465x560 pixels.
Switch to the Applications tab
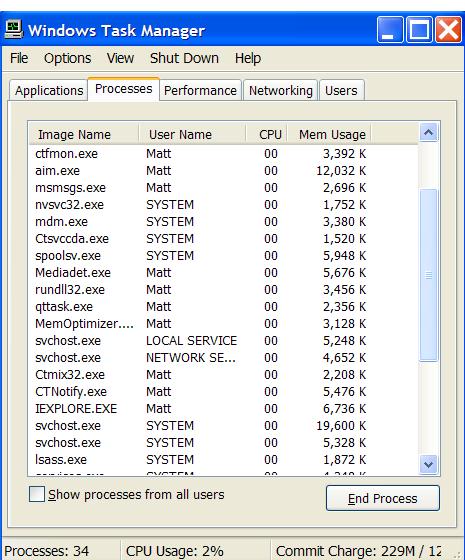tap(49, 90)
